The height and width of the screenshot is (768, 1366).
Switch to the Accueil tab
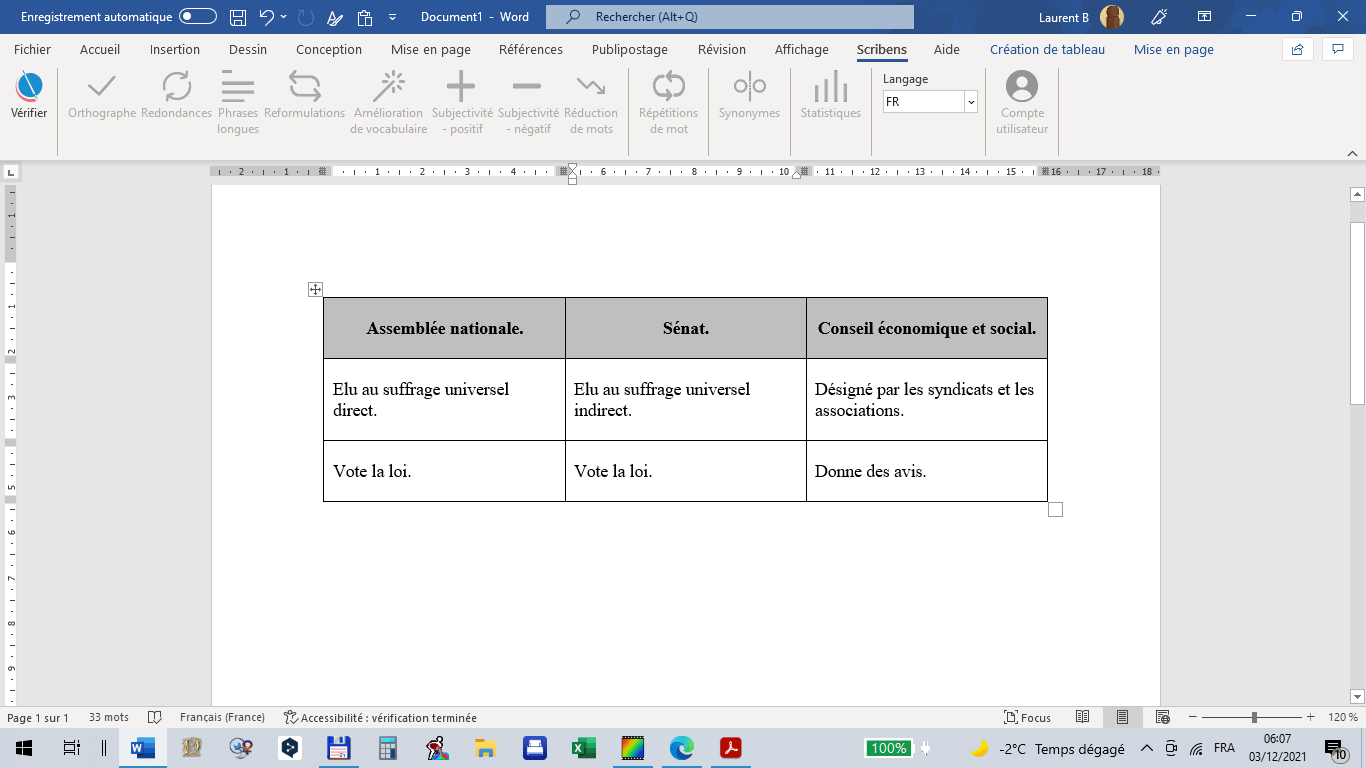point(100,49)
